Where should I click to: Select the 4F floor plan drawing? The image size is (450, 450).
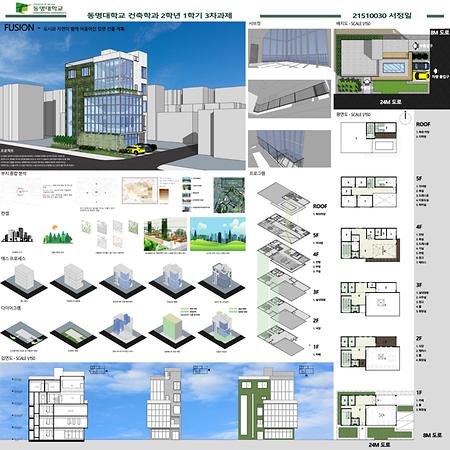[370, 244]
